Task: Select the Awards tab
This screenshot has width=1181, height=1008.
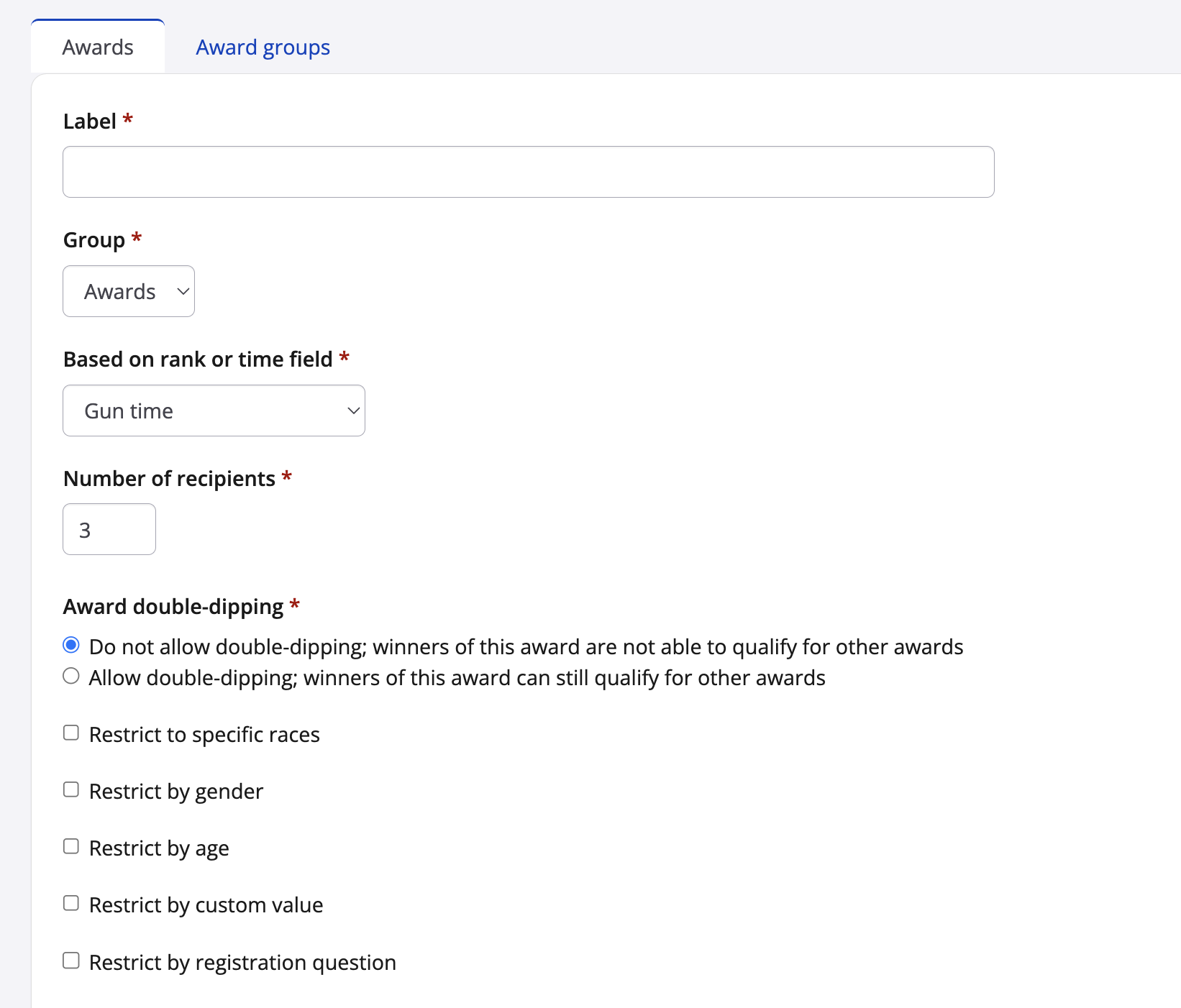Action: (98, 47)
